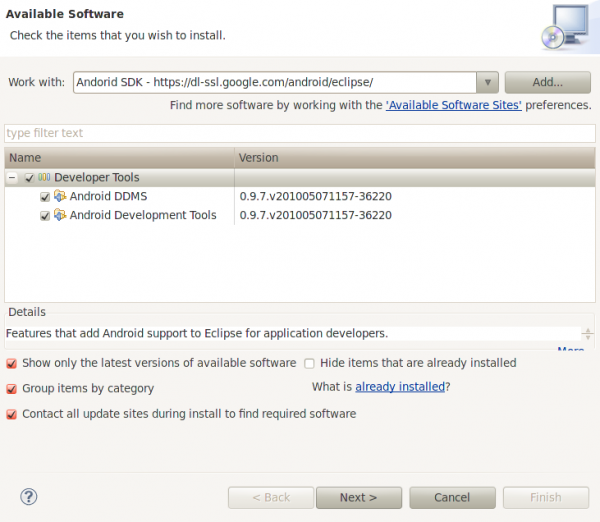Click the Details description text

click(197, 333)
